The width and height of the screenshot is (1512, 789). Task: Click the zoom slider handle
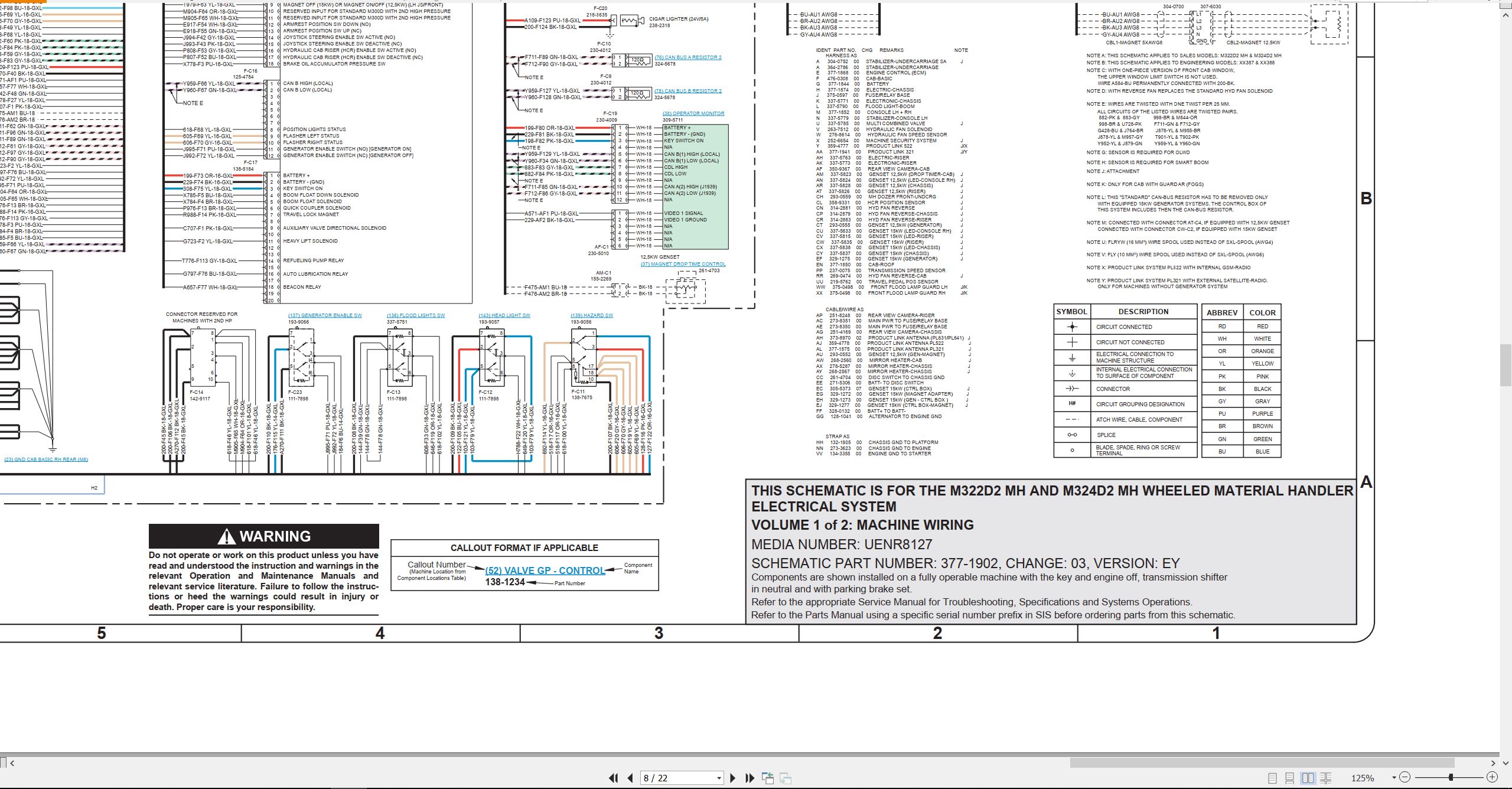[x=1451, y=778]
